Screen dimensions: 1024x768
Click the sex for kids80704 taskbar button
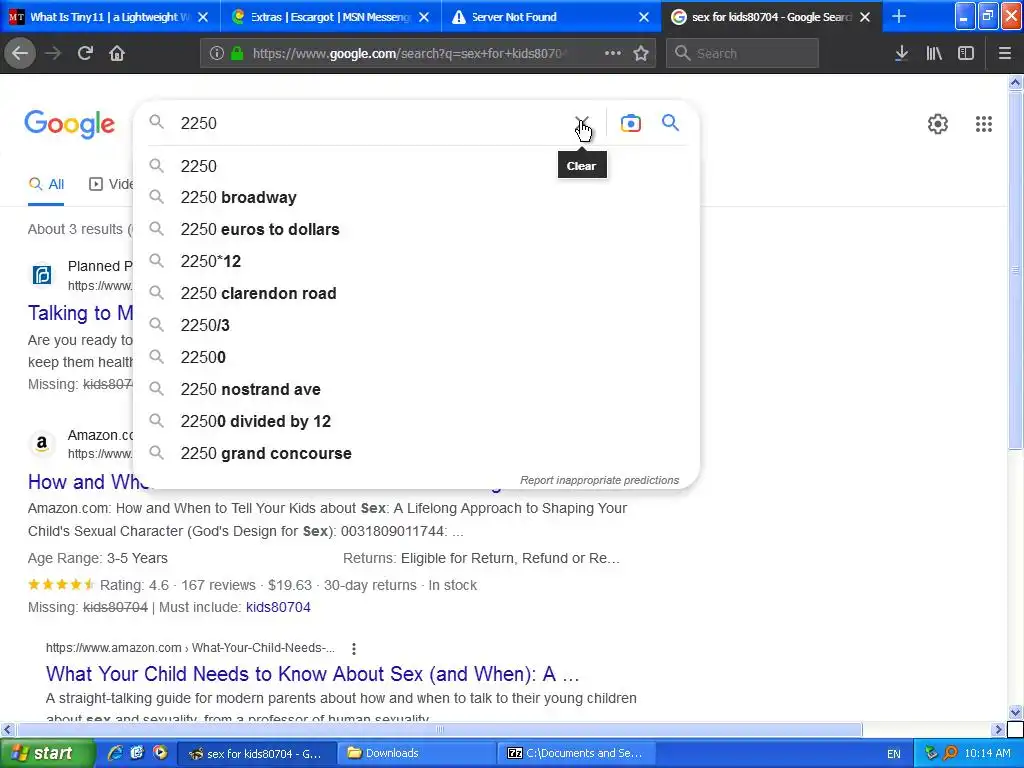coord(256,753)
